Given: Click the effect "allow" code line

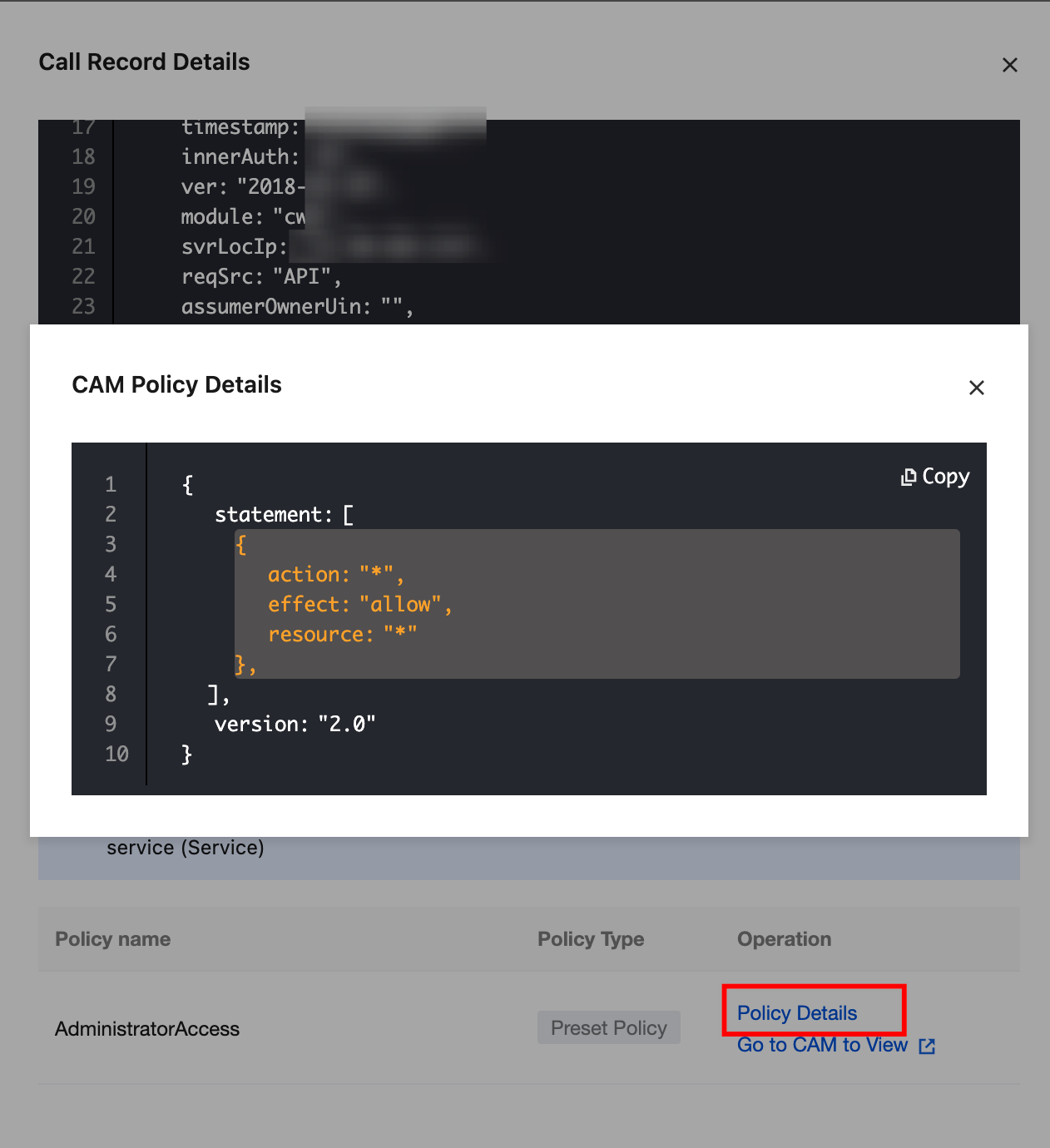Looking at the screenshot, I should click(x=359, y=605).
